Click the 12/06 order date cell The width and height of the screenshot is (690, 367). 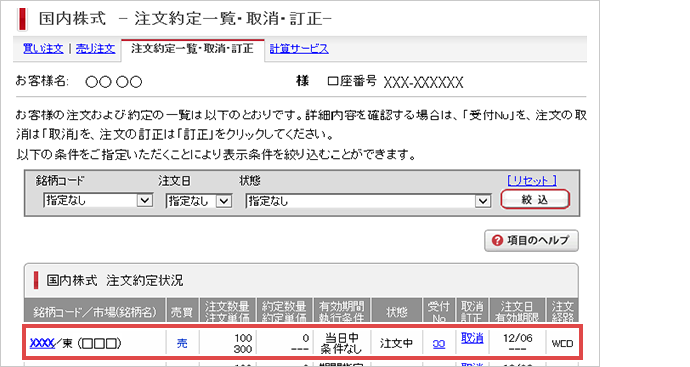(x=517, y=343)
